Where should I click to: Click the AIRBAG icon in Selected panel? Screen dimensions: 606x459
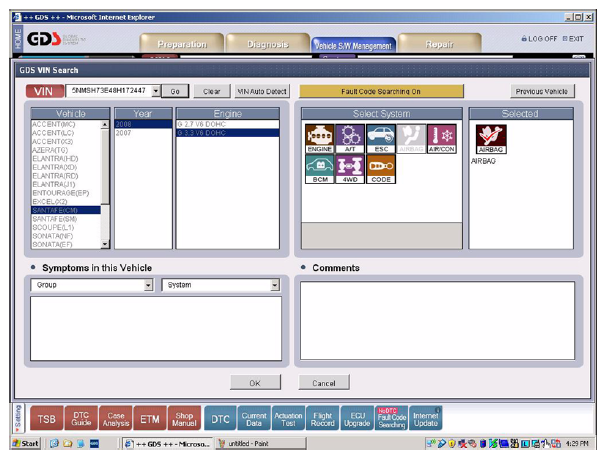coord(491,139)
